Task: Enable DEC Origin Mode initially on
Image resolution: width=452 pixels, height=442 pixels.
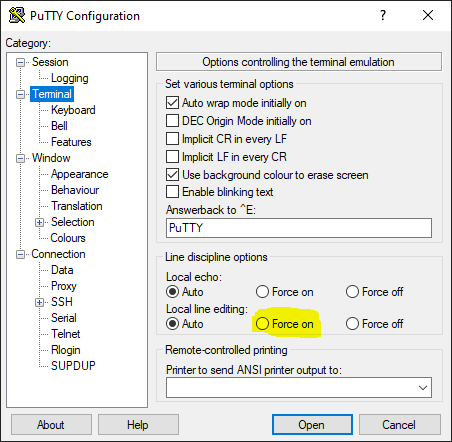Action: click(172, 121)
